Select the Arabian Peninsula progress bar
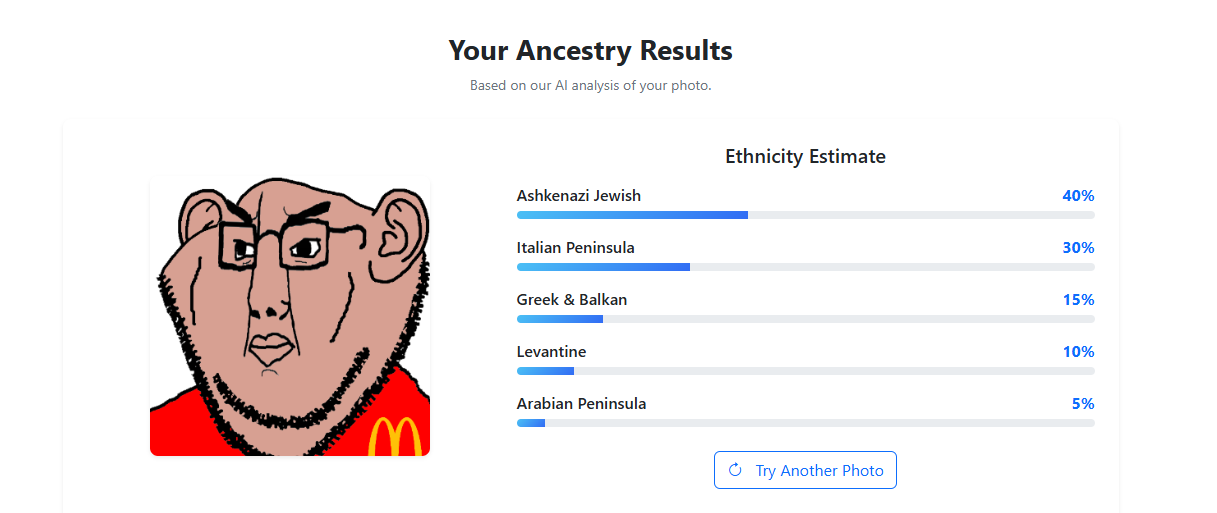The image size is (1217, 513). point(805,423)
